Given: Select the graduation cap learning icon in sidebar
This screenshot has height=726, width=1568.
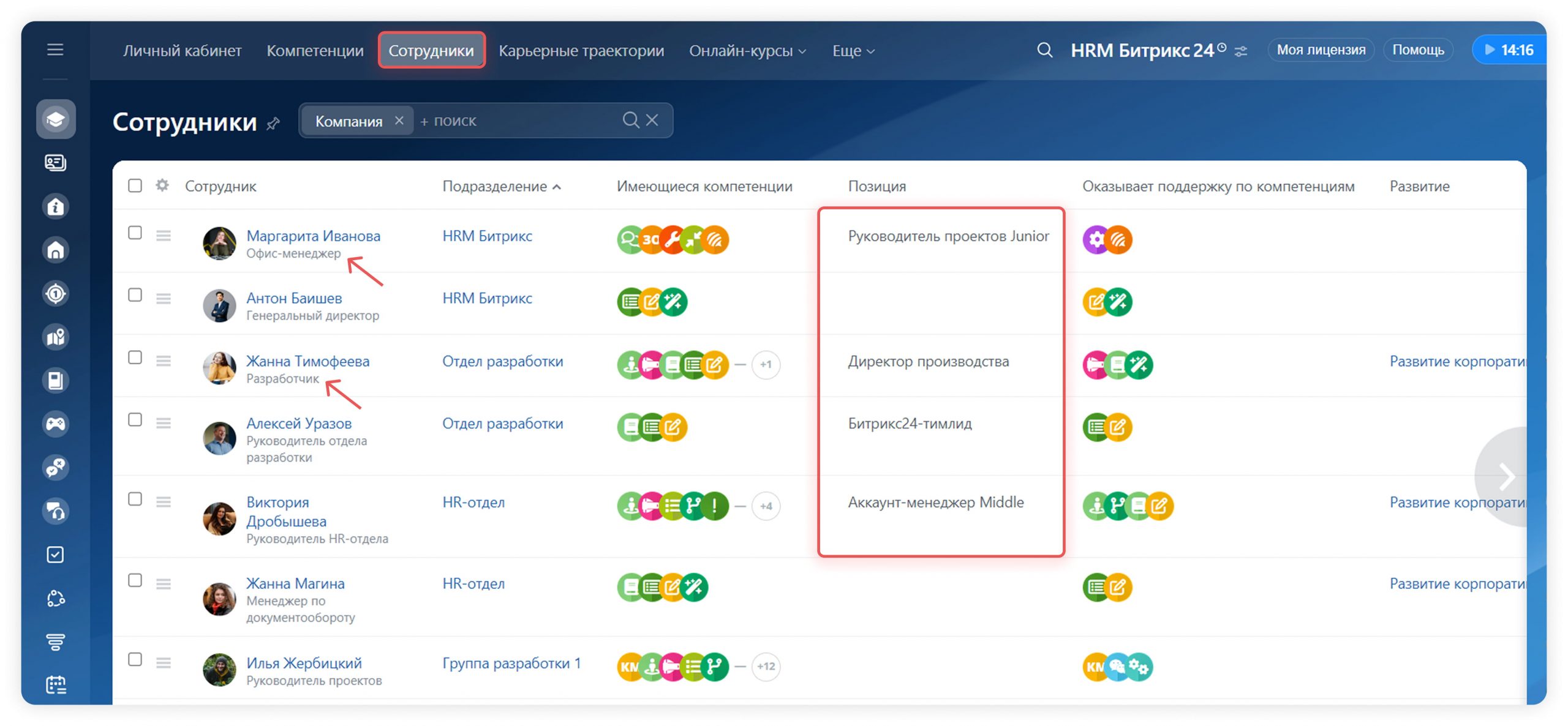Looking at the screenshot, I should click(55, 119).
